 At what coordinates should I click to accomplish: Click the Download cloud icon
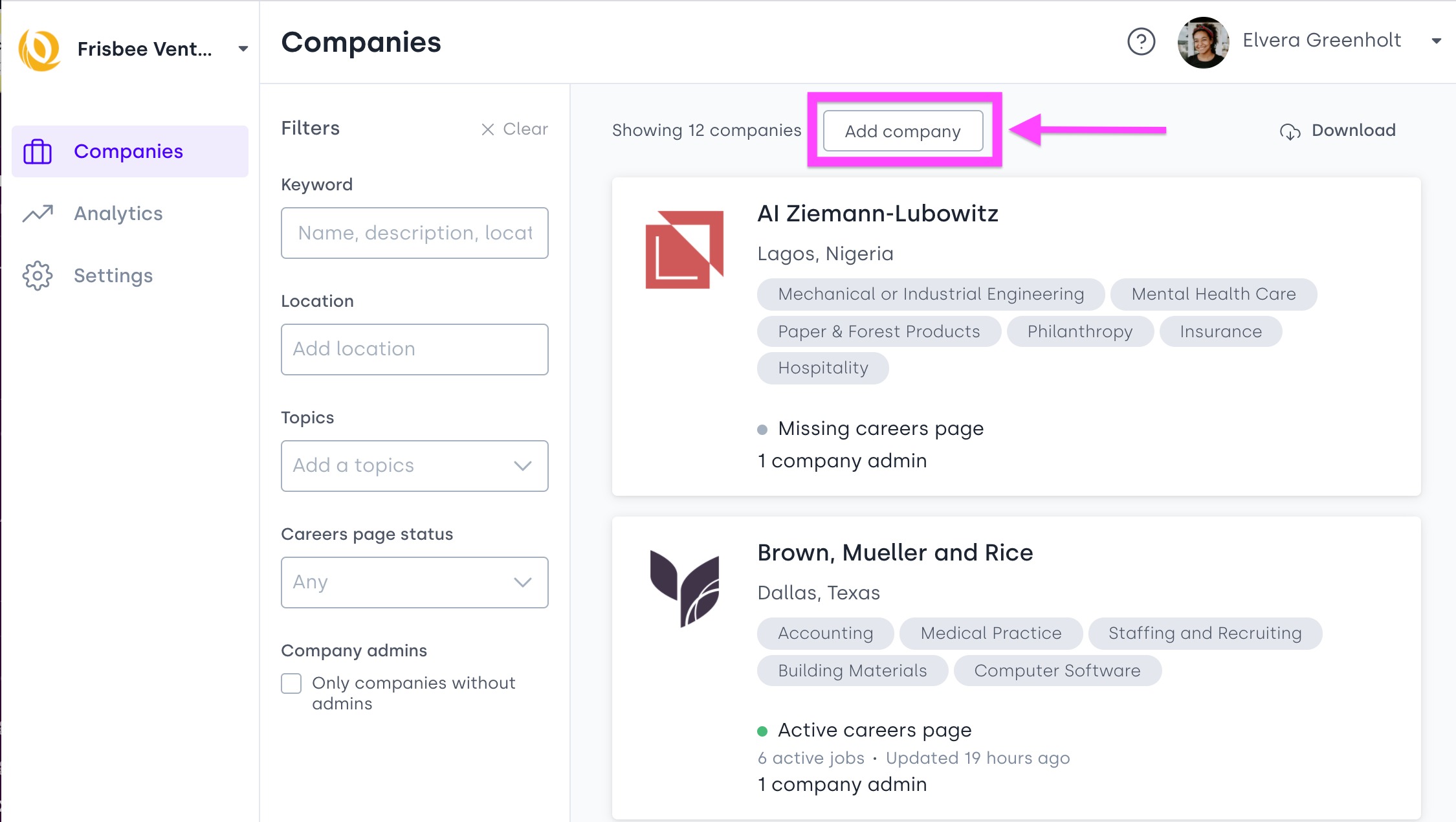click(1290, 131)
